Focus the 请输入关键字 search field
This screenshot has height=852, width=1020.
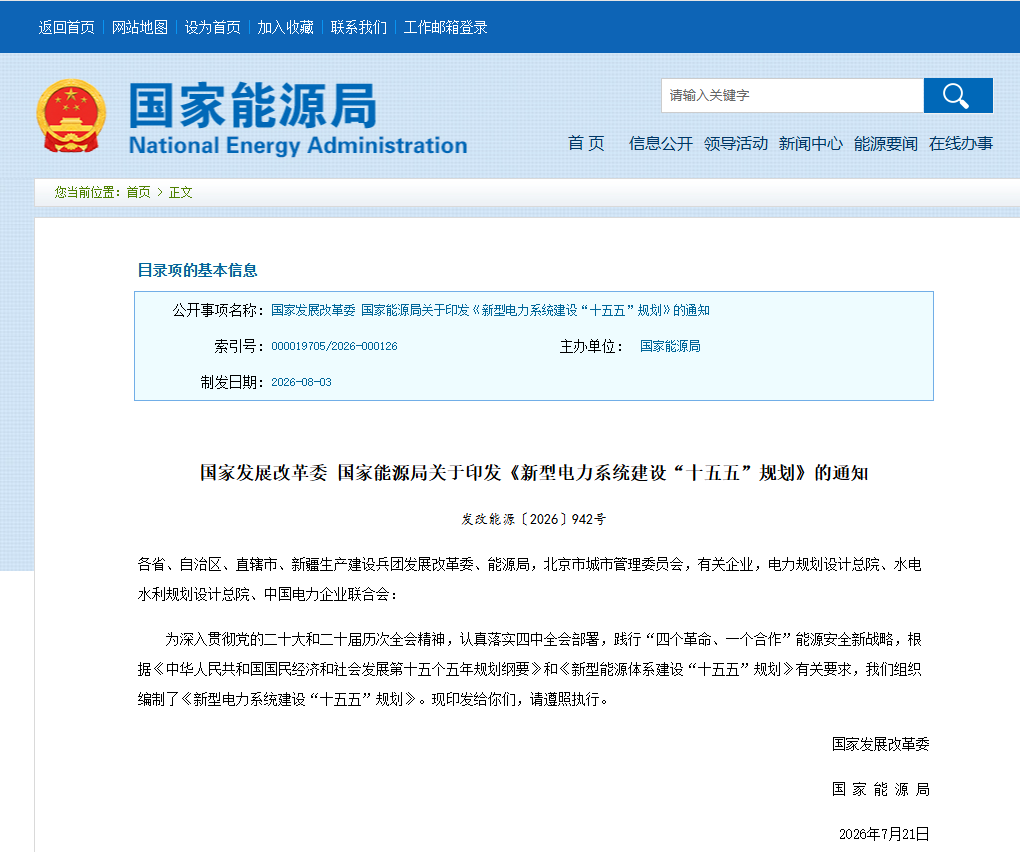(792, 96)
